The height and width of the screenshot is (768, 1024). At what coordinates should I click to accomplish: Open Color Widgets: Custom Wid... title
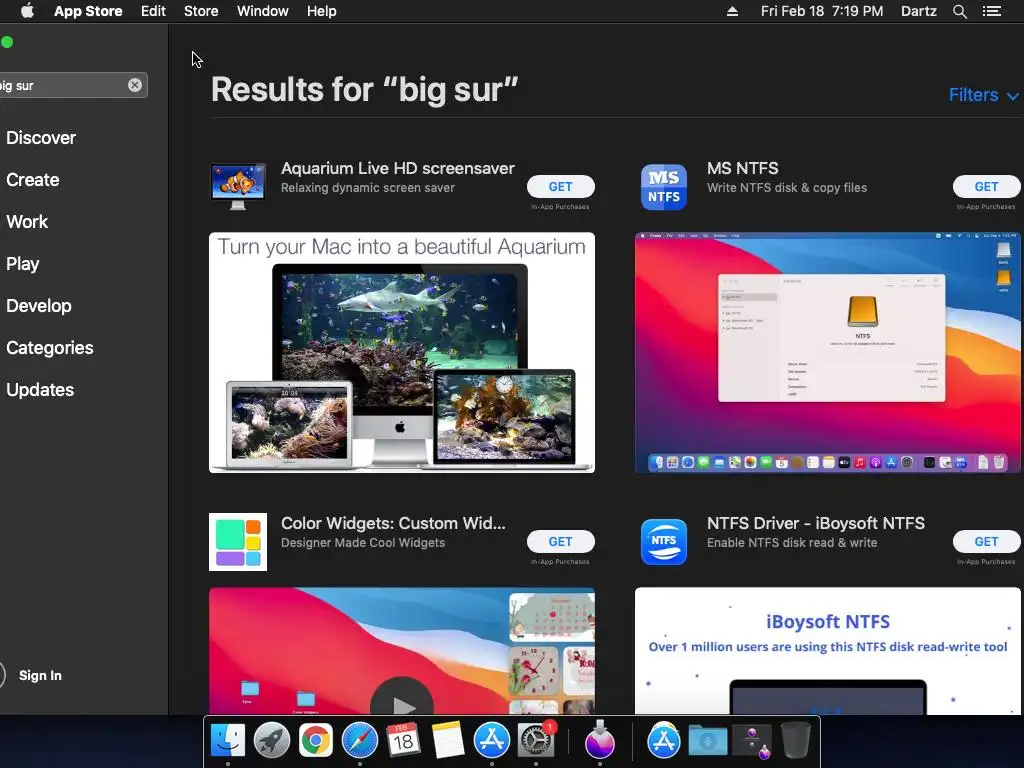tap(393, 523)
